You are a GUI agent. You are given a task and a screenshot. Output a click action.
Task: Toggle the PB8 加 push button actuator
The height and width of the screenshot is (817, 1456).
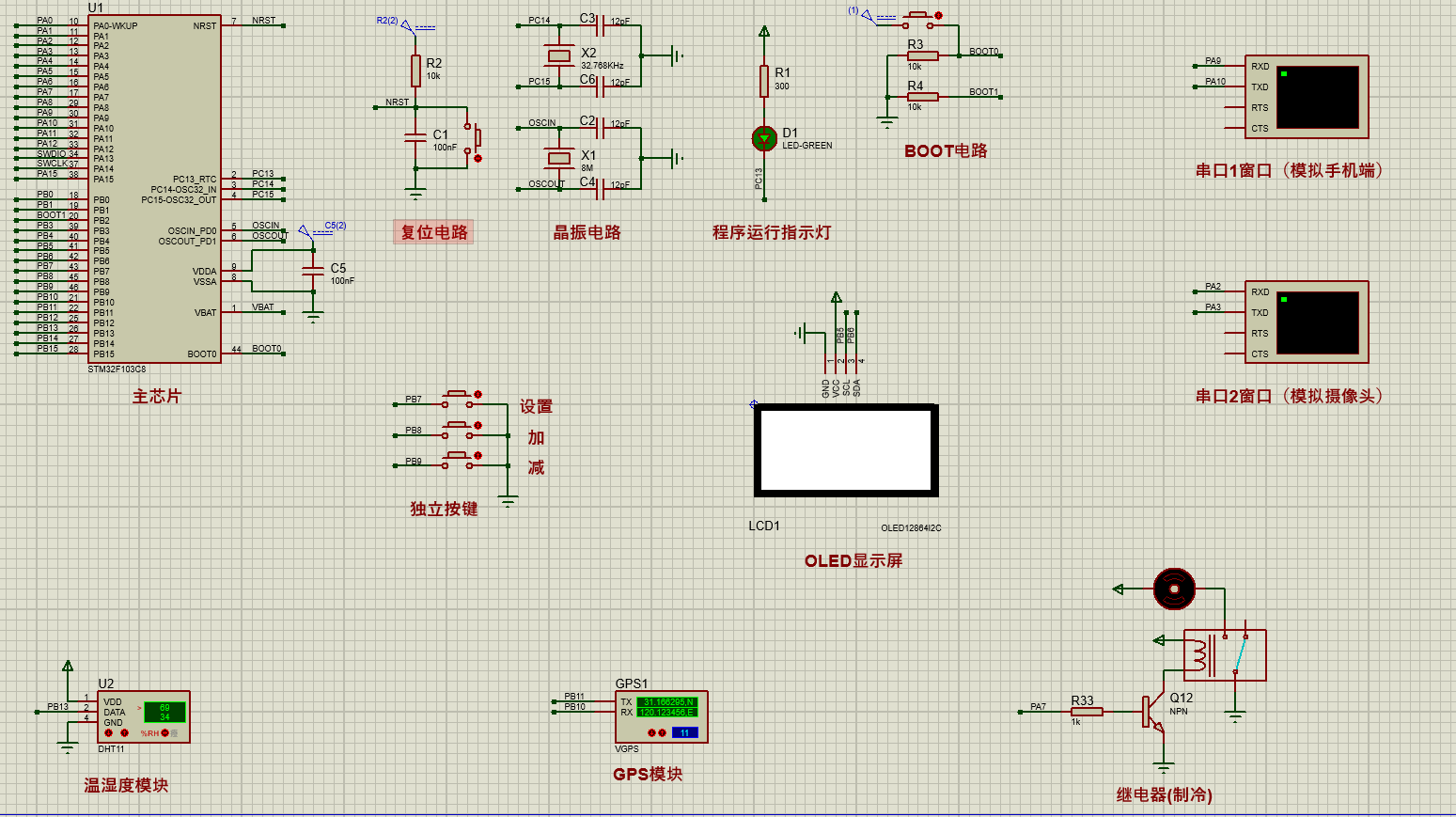pyautogui.click(x=478, y=426)
